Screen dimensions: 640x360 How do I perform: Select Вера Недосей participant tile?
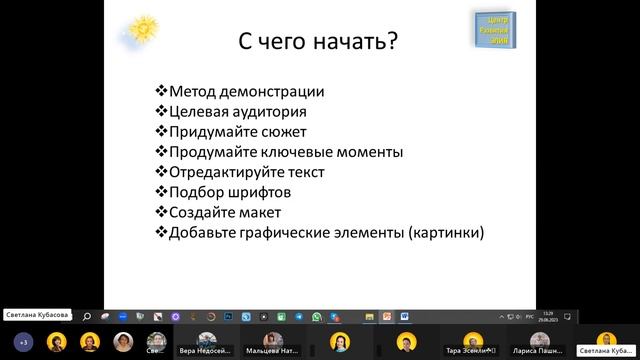[x=206, y=343]
